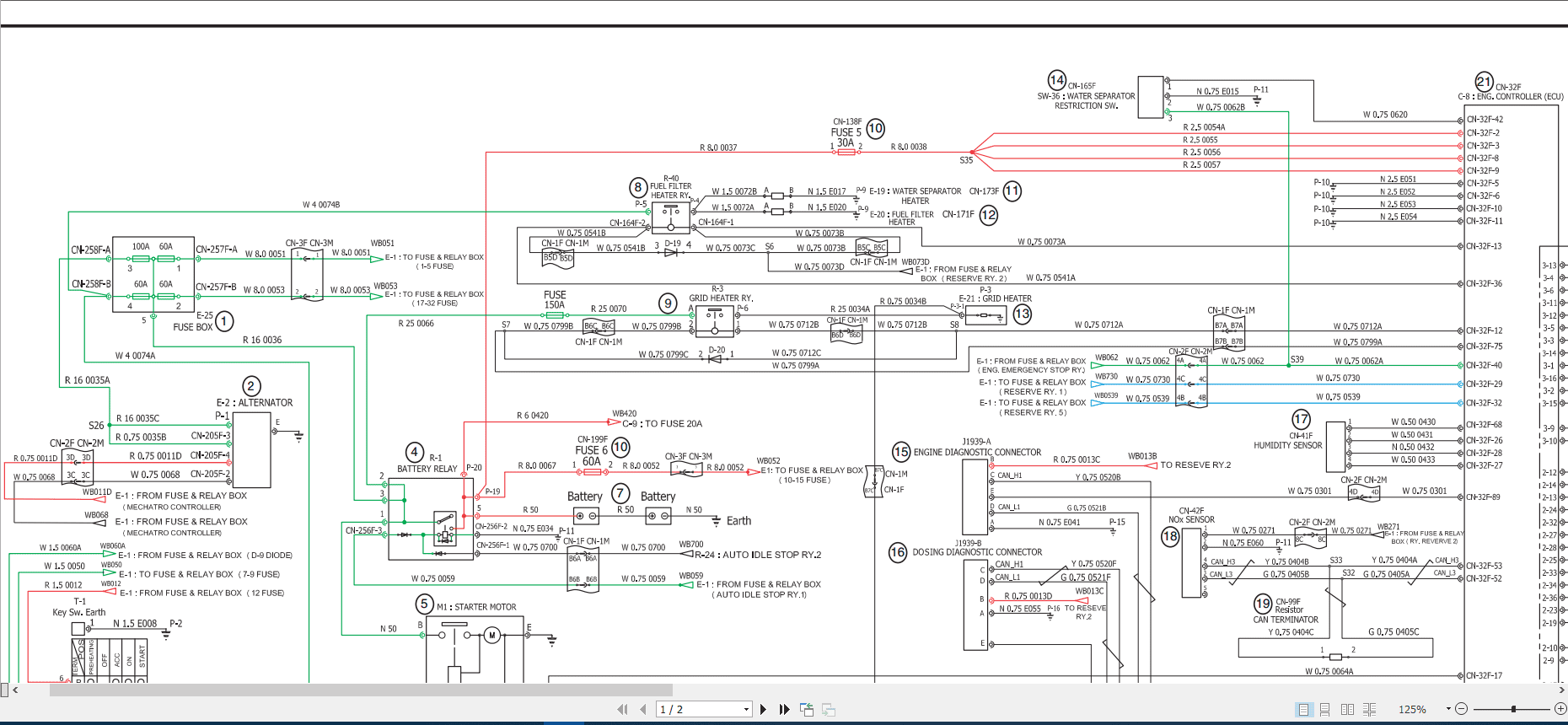
Task: Click the R 25 0066 wire label
Action: [416, 323]
